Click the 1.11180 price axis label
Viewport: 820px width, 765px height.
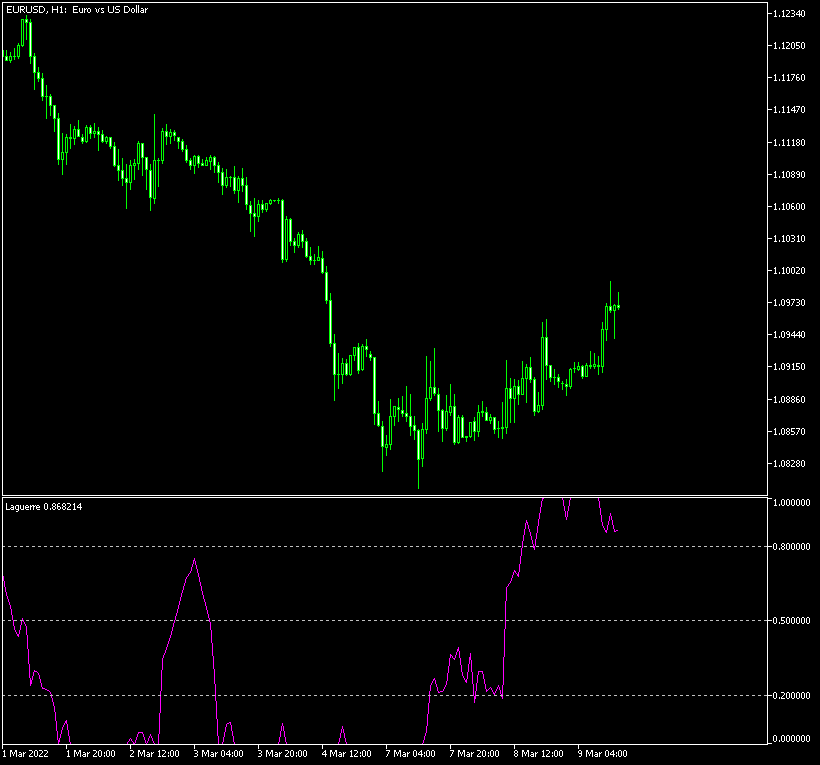click(789, 142)
